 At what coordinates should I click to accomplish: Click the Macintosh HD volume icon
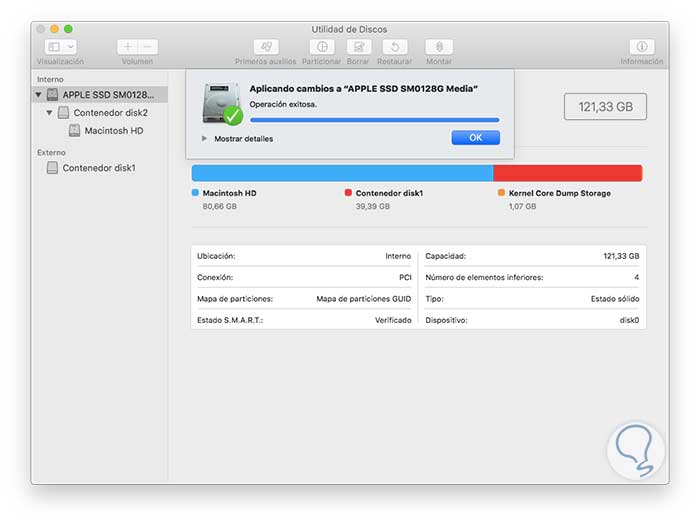point(74,130)
